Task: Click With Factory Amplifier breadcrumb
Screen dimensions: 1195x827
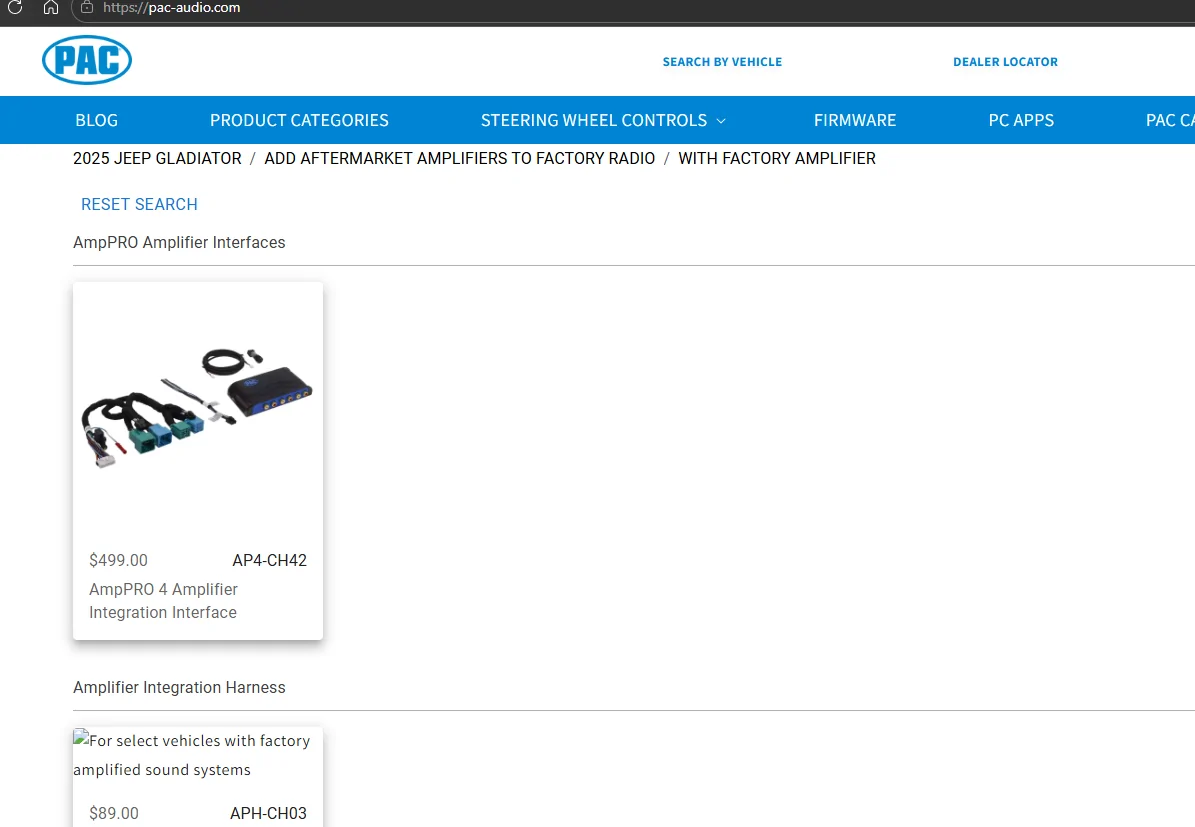Action: [x=777, y=159]
